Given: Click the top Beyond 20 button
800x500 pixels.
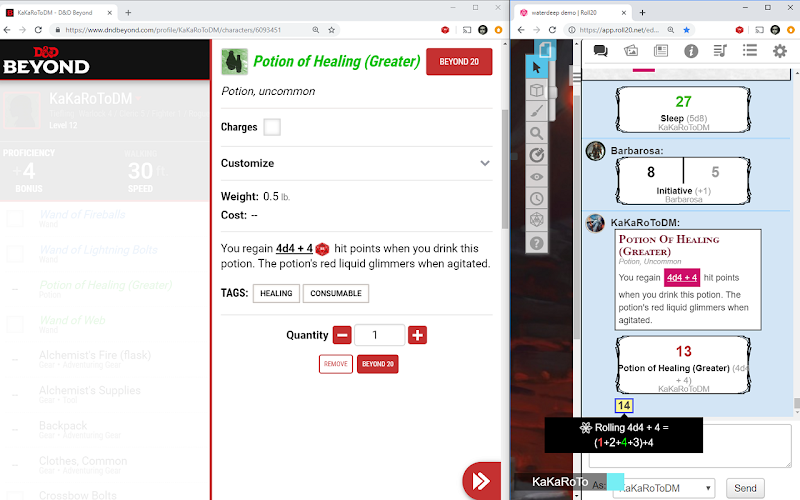Looking at the screenshot, I should coord(459,62).
